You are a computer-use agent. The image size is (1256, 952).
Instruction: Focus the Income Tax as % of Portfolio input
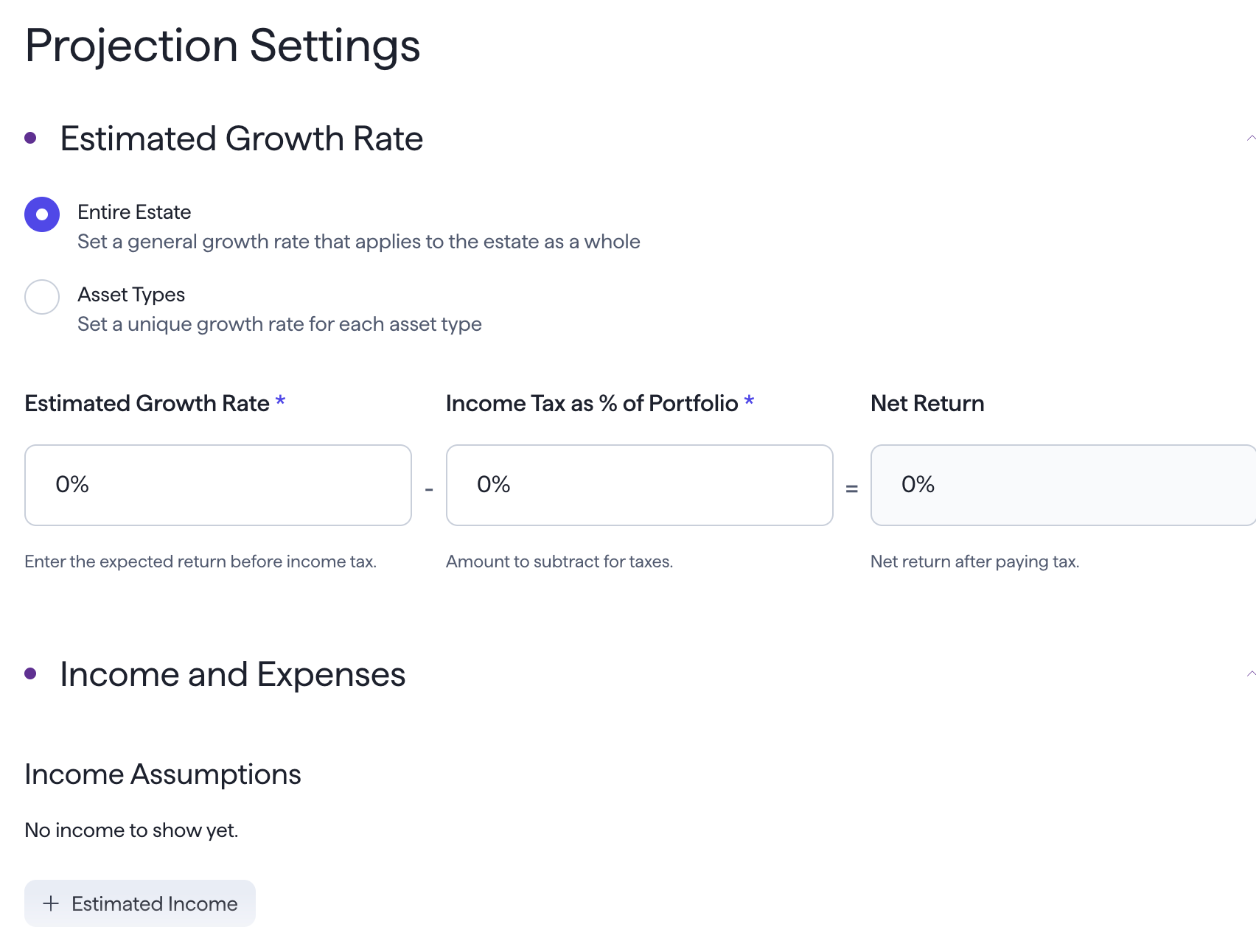(639, 485)
